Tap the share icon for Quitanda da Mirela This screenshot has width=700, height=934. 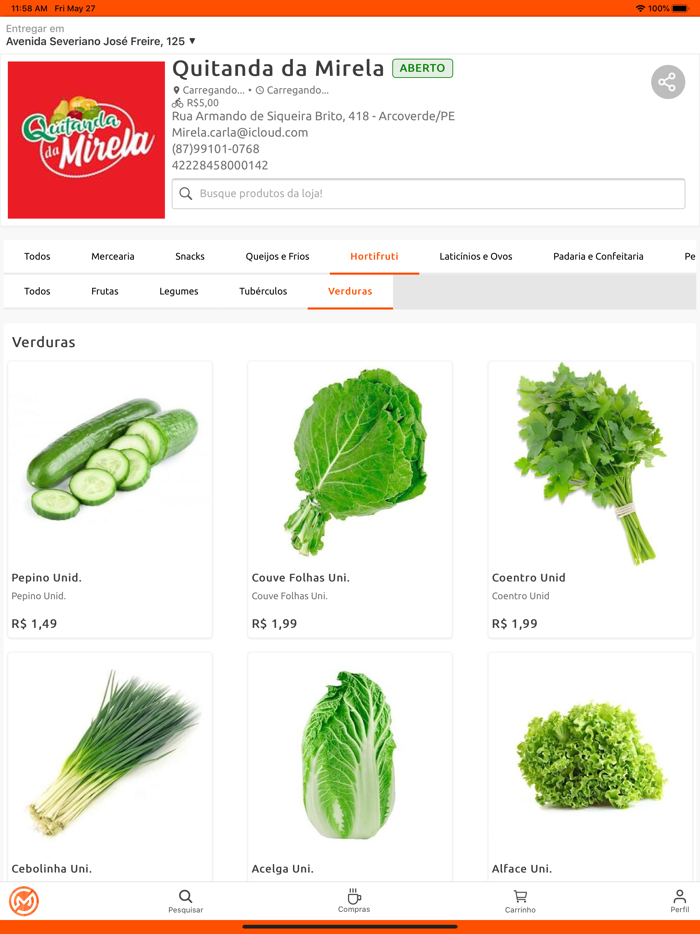pos(667,82)
